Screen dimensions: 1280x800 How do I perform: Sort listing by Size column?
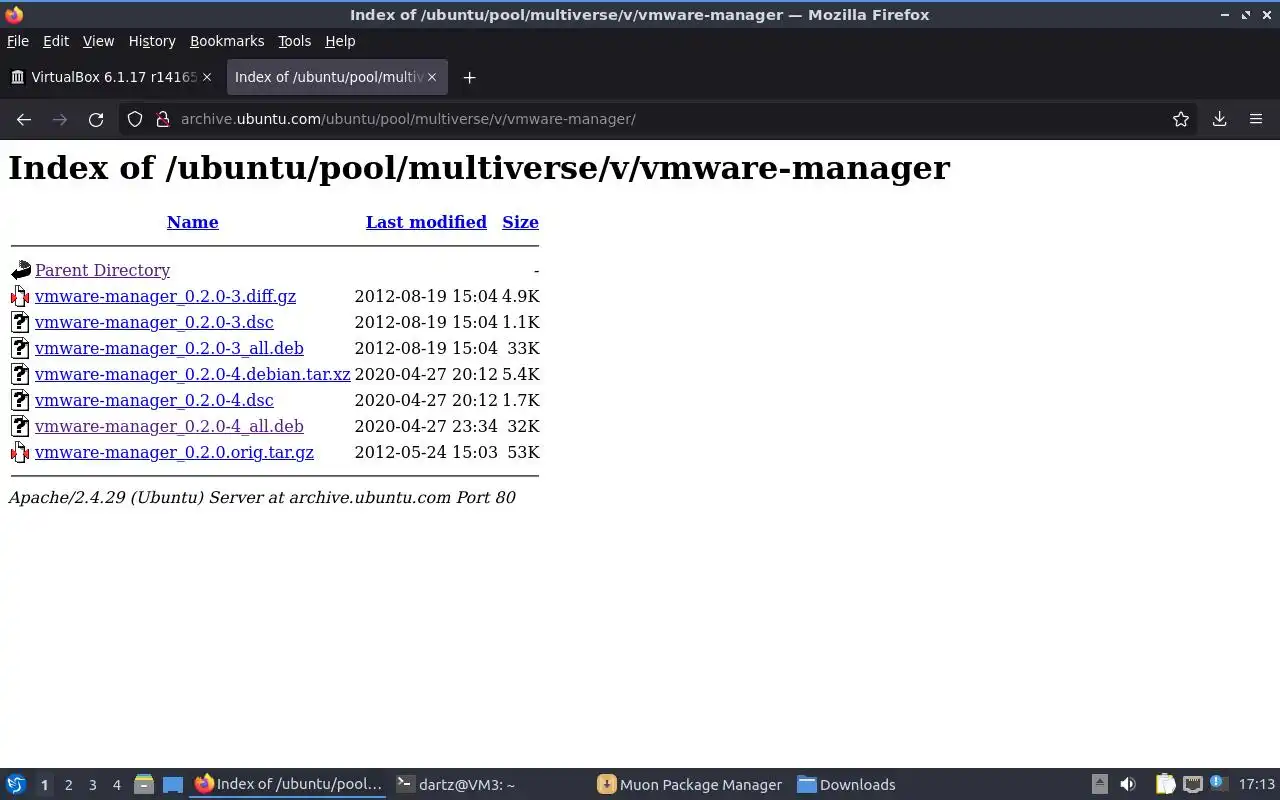tap(520, 222)
